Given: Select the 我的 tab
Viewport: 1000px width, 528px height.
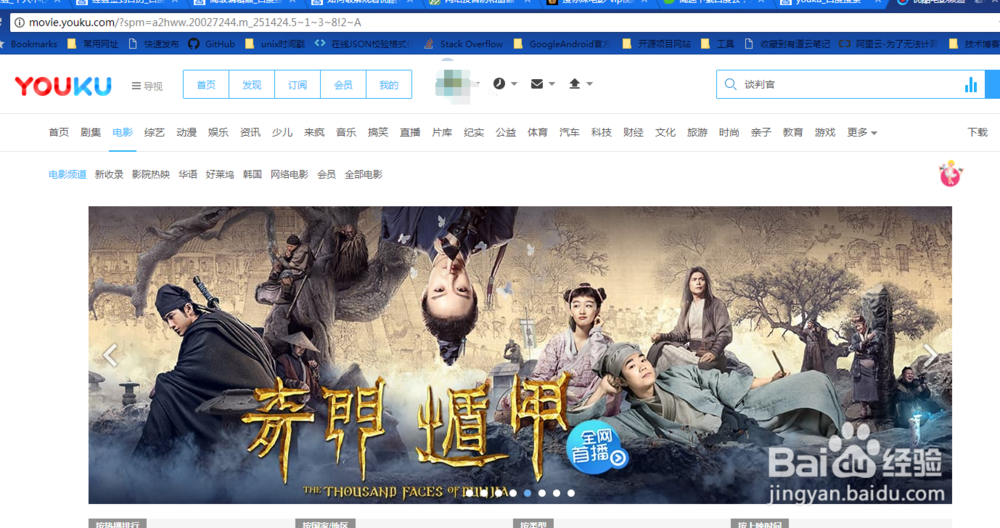Looking at the screenshot, I should (x=389, y=85).
